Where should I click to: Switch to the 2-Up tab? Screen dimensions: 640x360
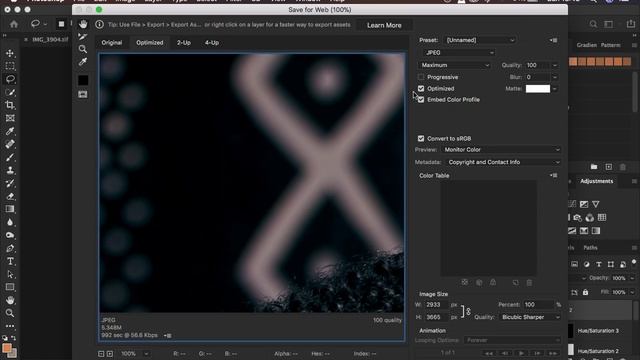(184, 42)
